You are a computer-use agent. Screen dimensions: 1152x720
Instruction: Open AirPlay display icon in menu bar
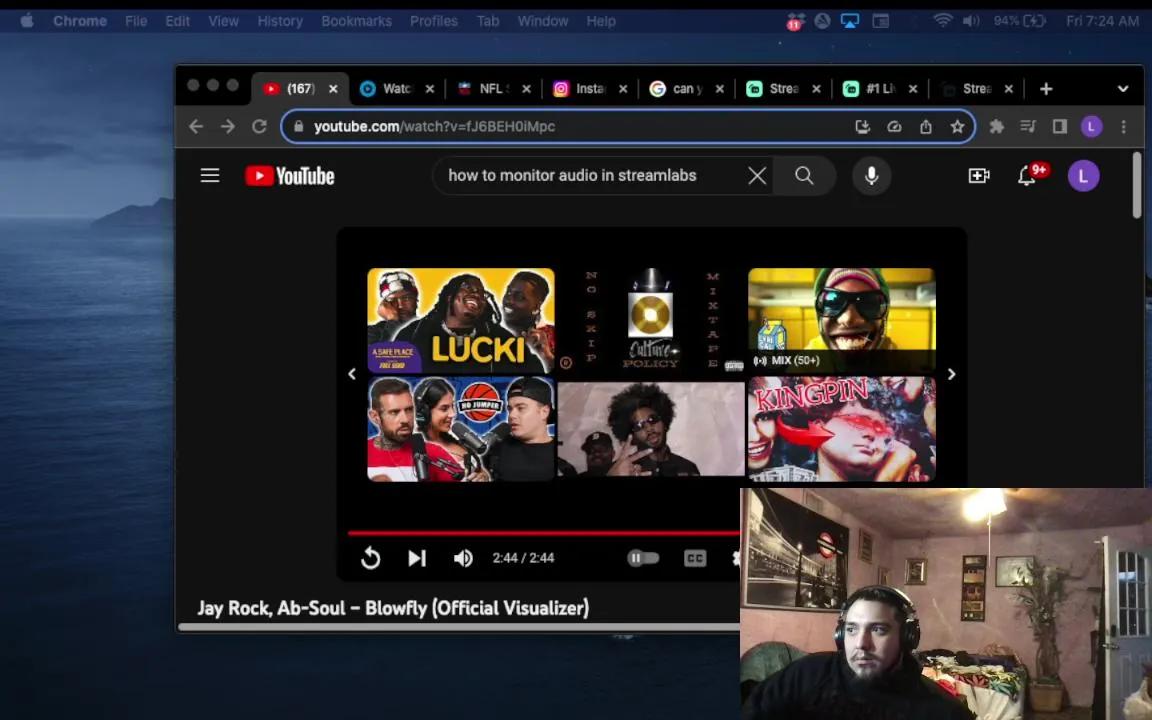(850, 21)
